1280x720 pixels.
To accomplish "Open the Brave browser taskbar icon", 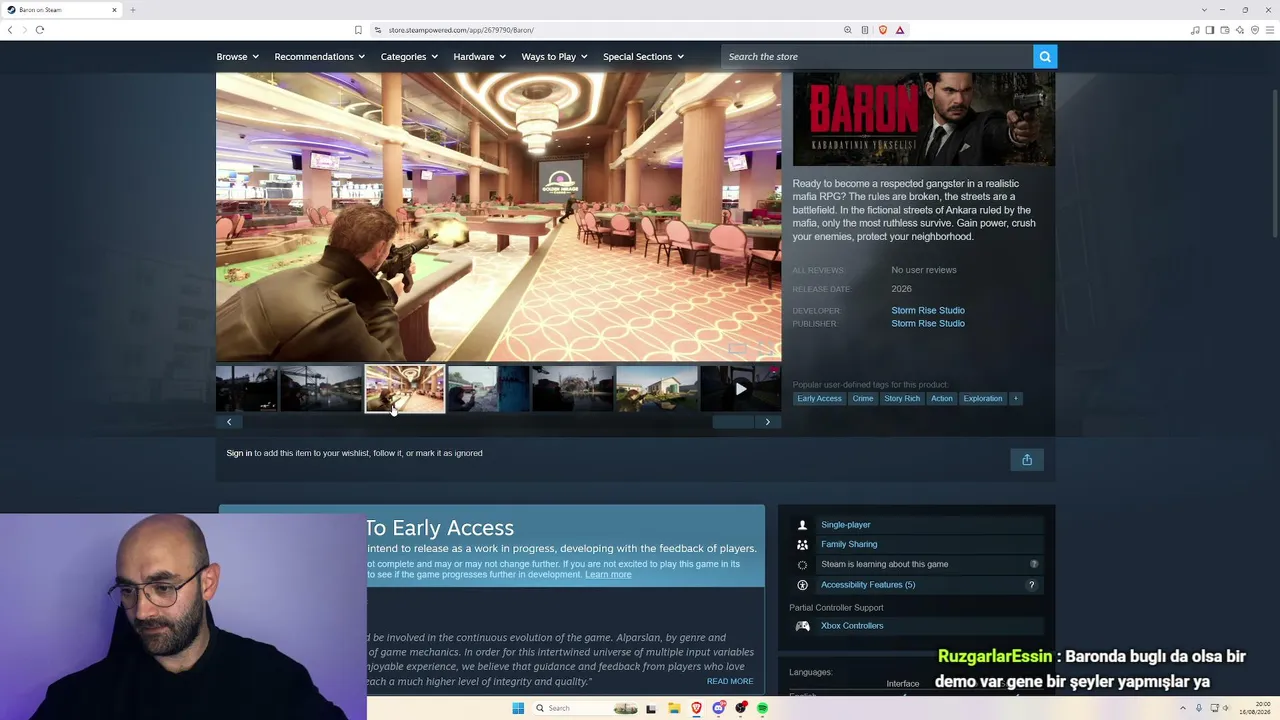I will tap(696, 708).
